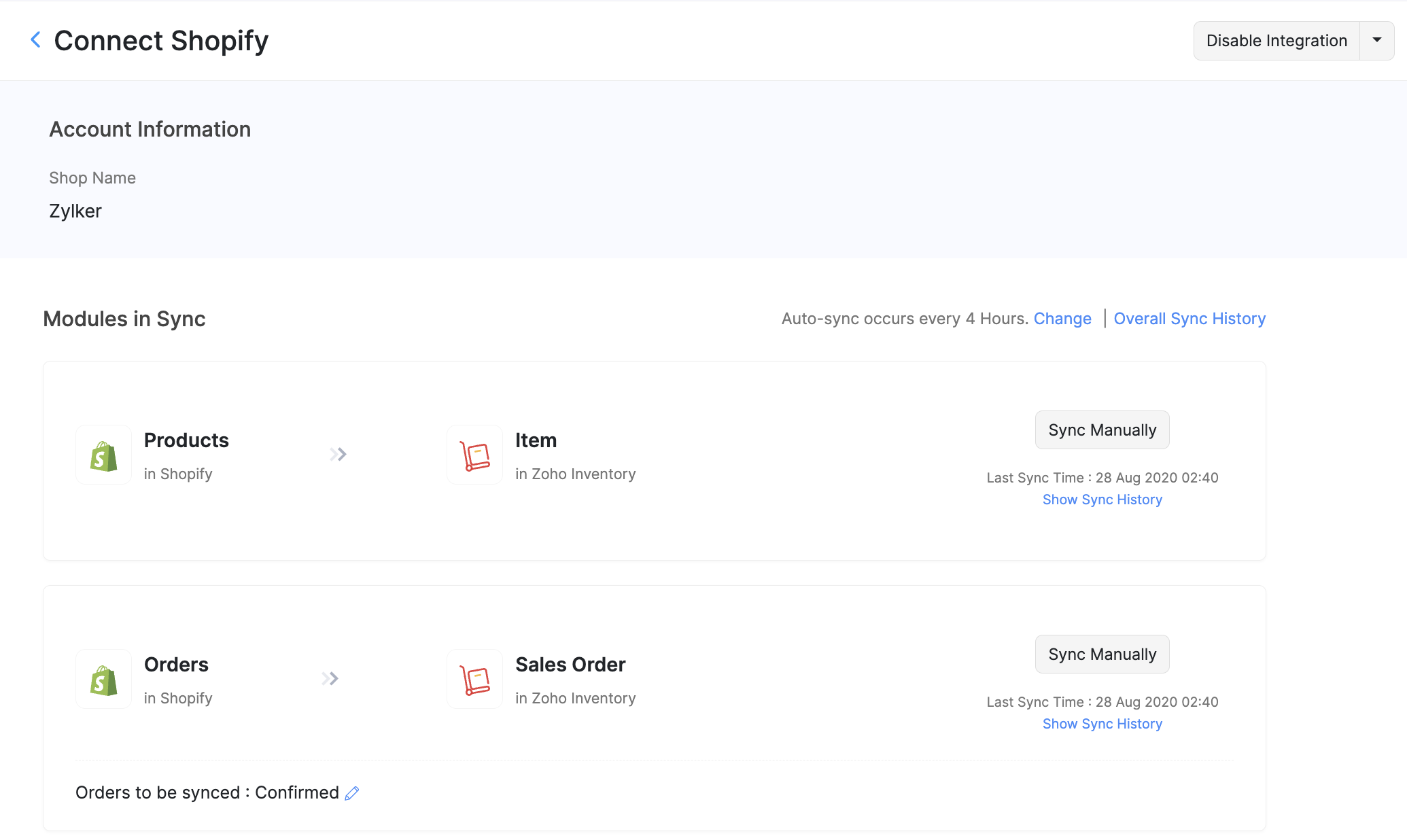
Task: Click the Shopify Products module icon
Action: tap(103, 455)
